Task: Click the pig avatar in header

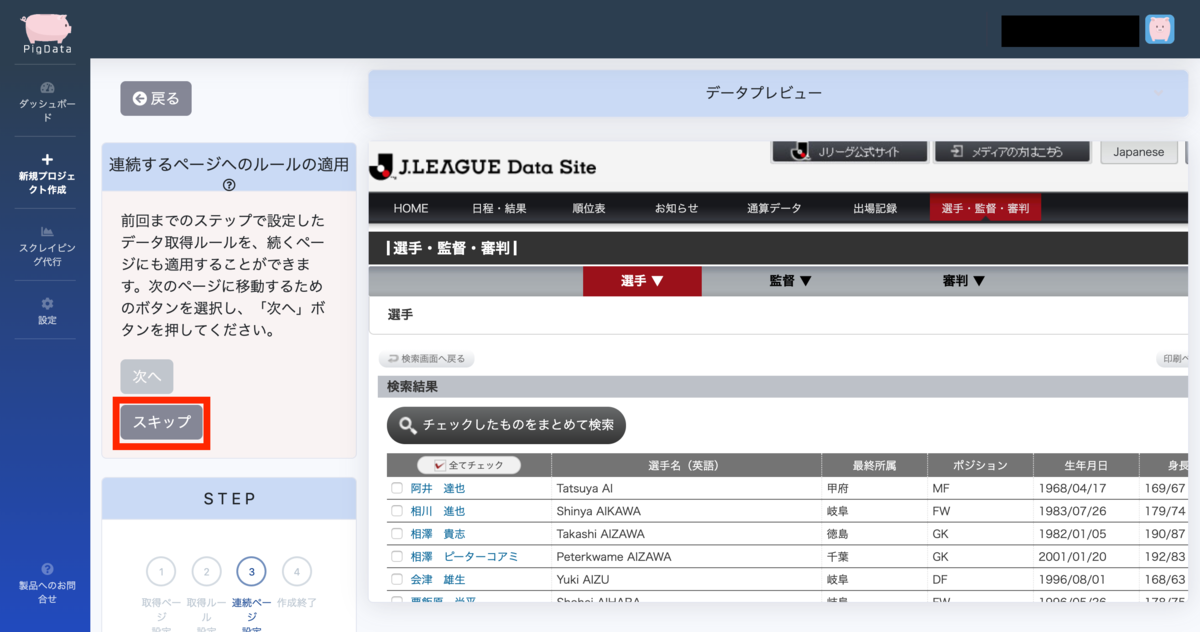Action: (1159, 30)
